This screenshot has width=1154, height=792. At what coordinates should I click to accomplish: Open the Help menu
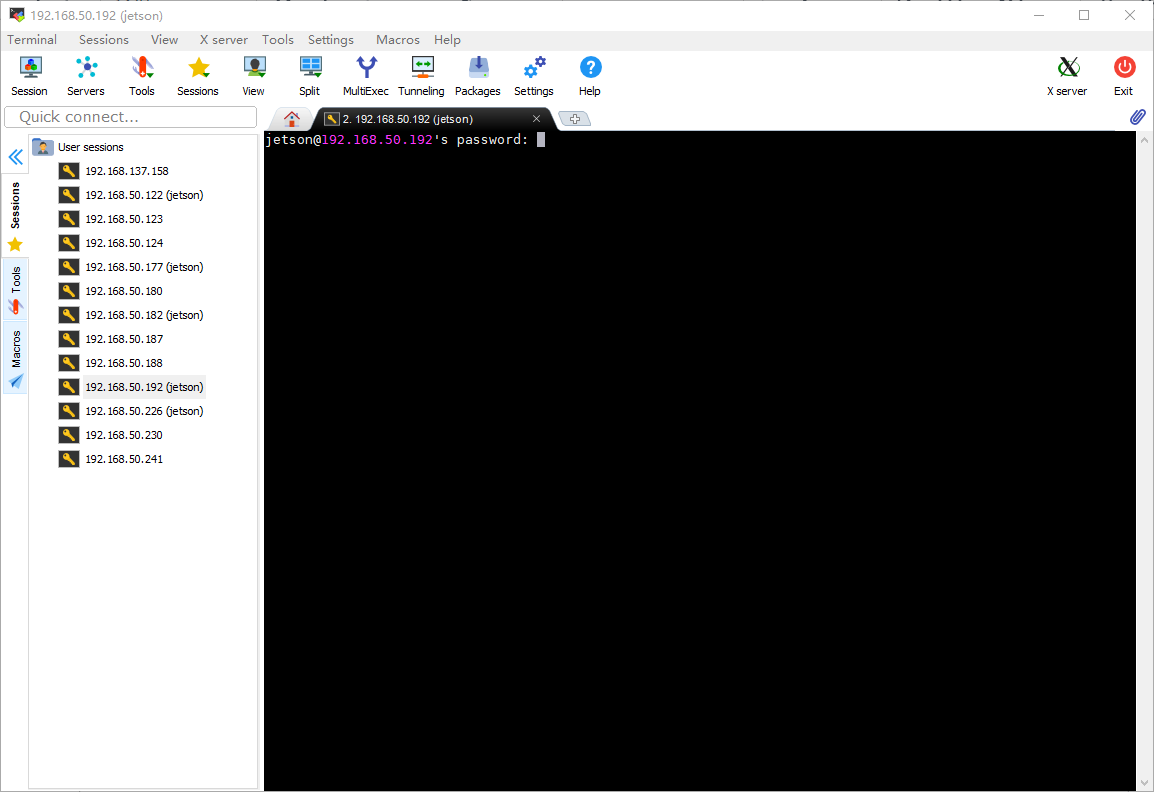[x=447, y=40]
